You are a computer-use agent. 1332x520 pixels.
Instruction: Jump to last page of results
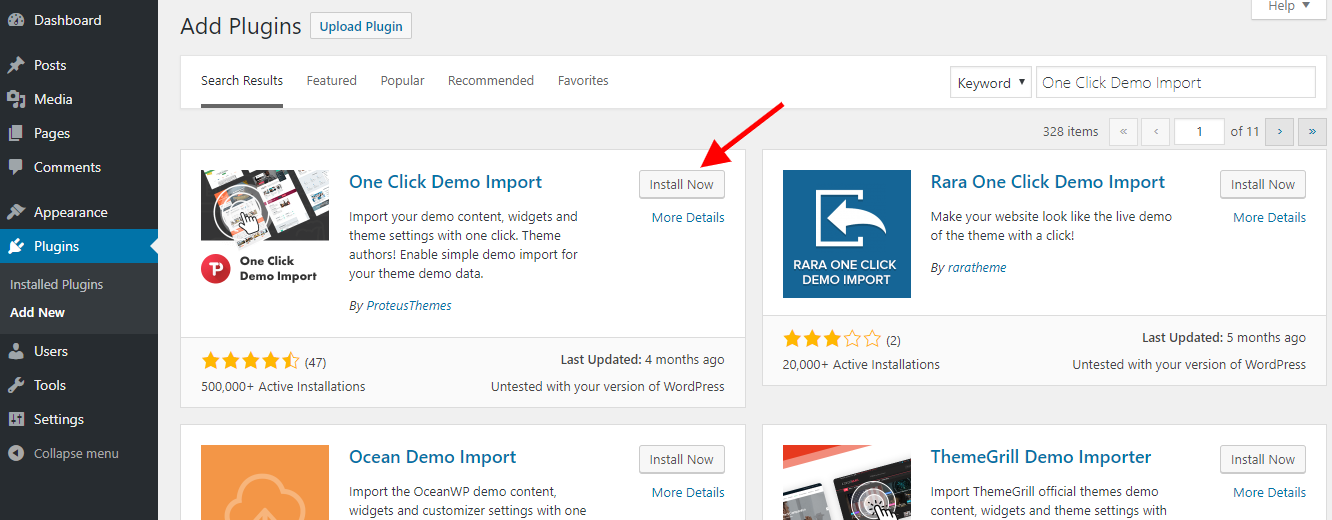(1311, 131)
